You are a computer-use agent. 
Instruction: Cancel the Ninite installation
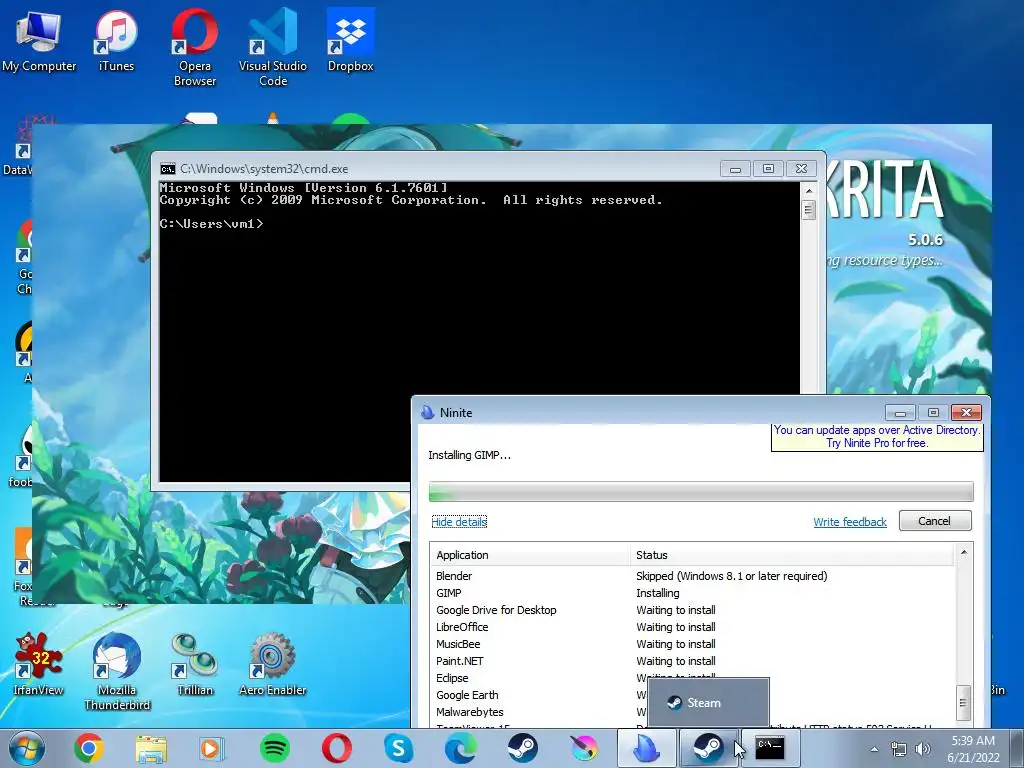pos(935,520)
